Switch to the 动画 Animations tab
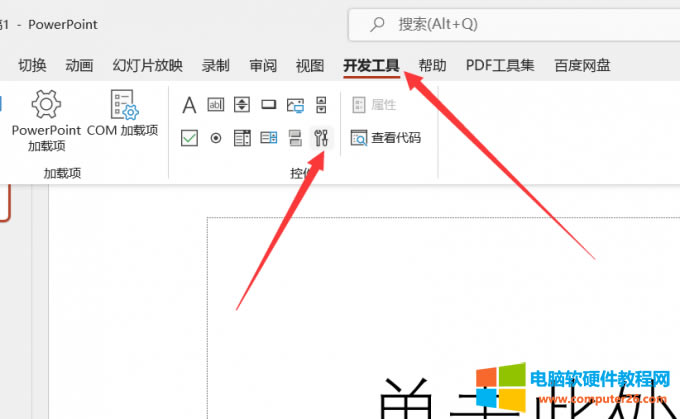 (79, 65)
